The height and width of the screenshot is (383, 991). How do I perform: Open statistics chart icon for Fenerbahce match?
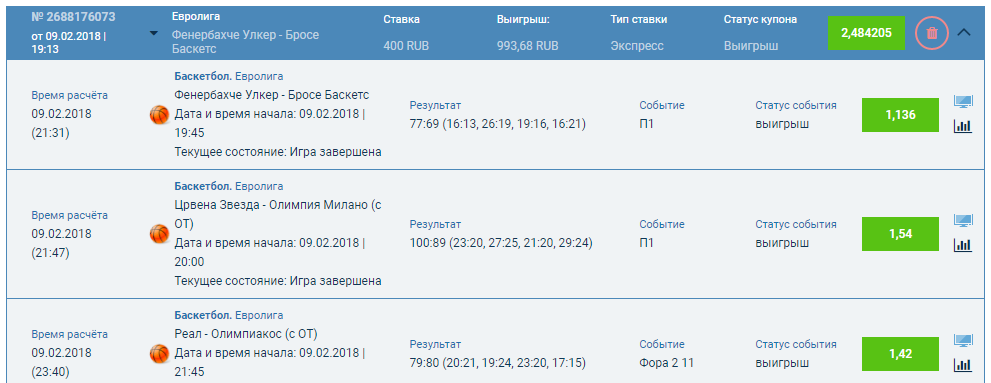962,126
